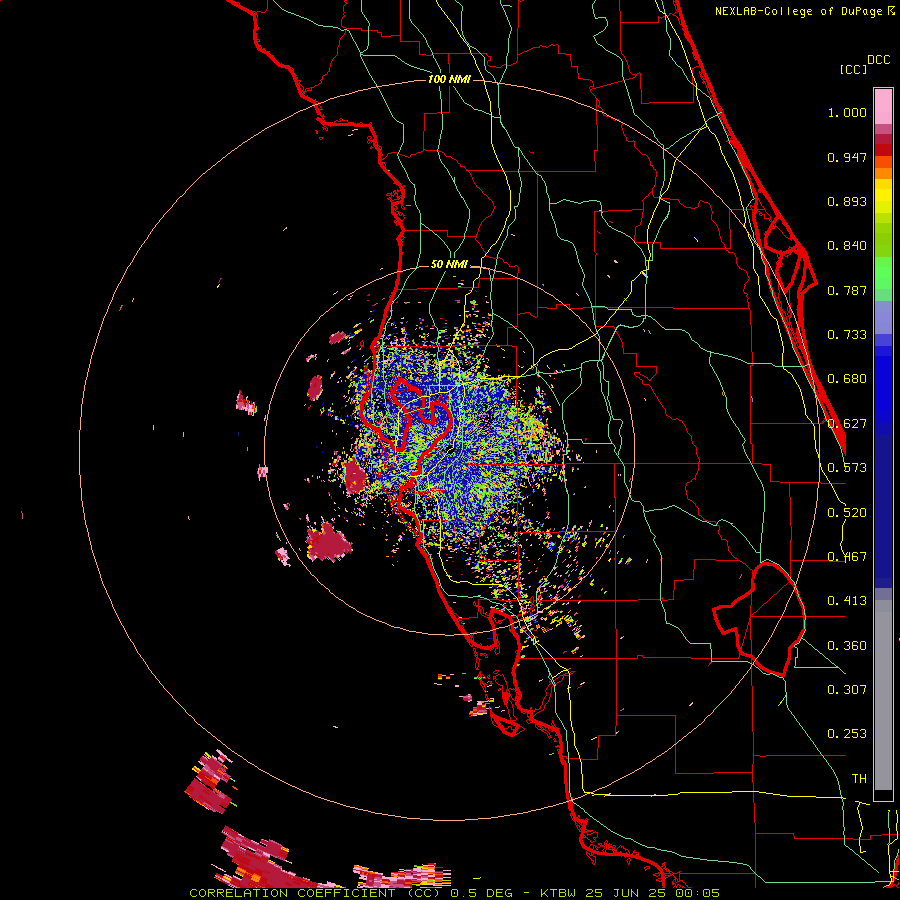
Task: Select the 0.680 legend value
Action: pos(847,379)
